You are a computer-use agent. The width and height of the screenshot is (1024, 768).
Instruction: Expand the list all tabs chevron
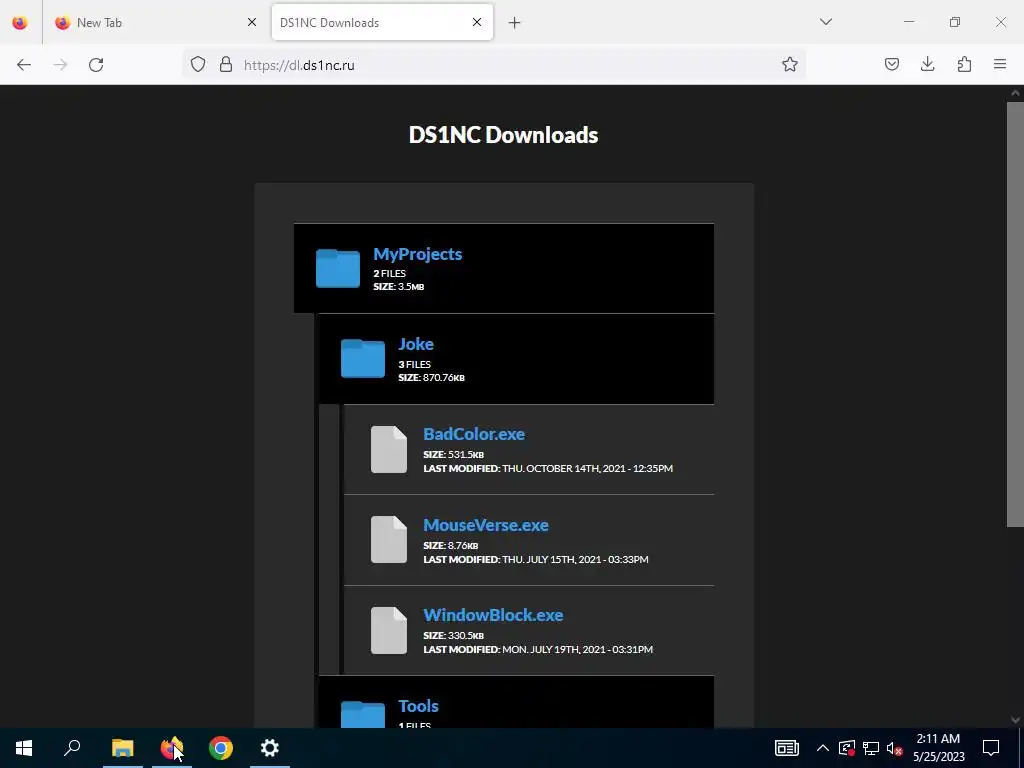tap(825, 22)
